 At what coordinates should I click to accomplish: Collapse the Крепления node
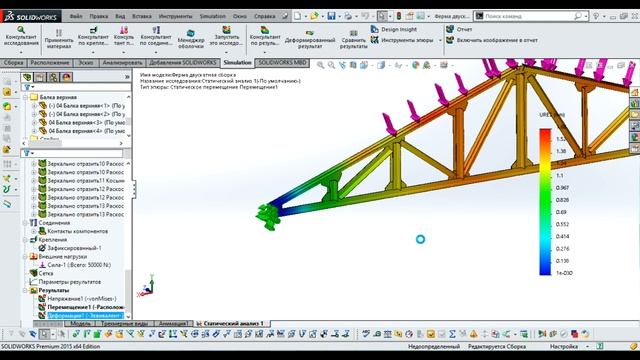26,240
